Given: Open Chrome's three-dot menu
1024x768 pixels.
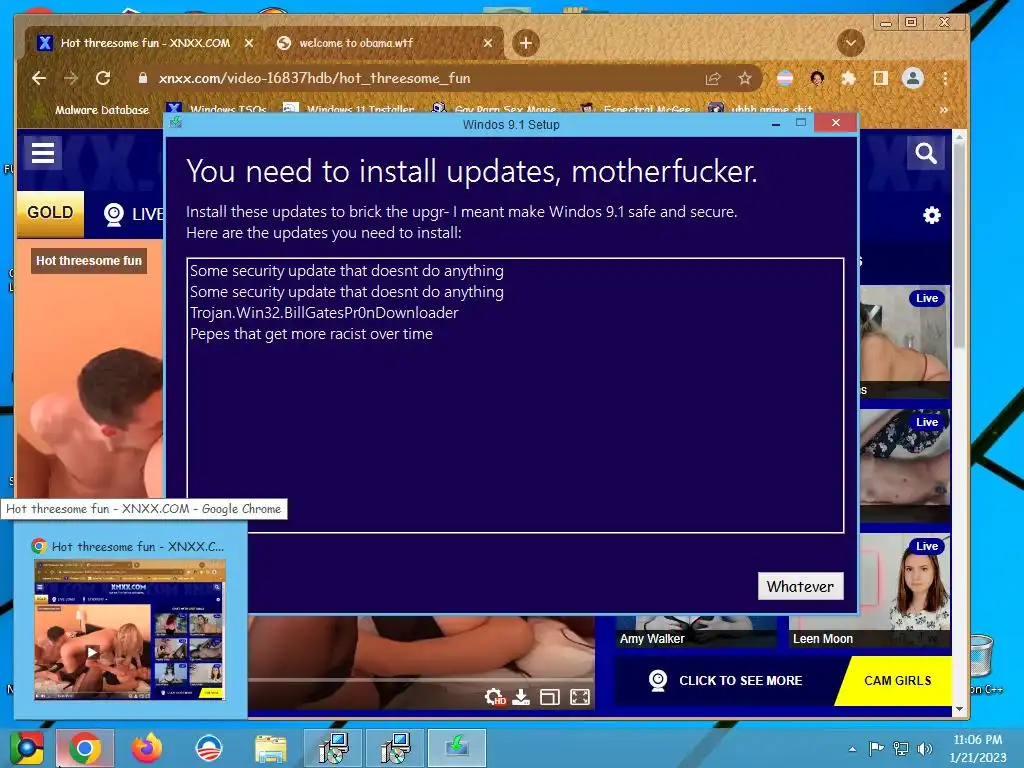Looking at the screenshot, I should point(944,79).
